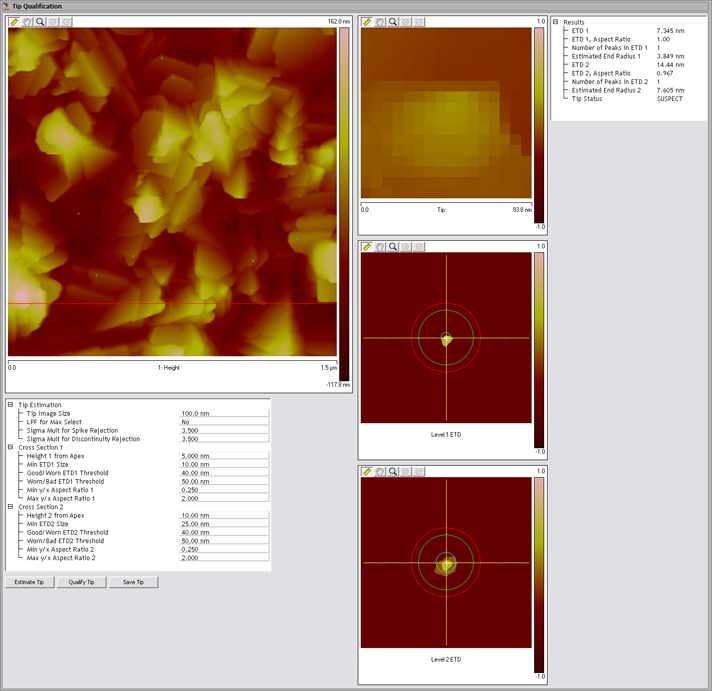Click the Estimate Tip button
The image size is (712, 691).
[x=30, y=582]
